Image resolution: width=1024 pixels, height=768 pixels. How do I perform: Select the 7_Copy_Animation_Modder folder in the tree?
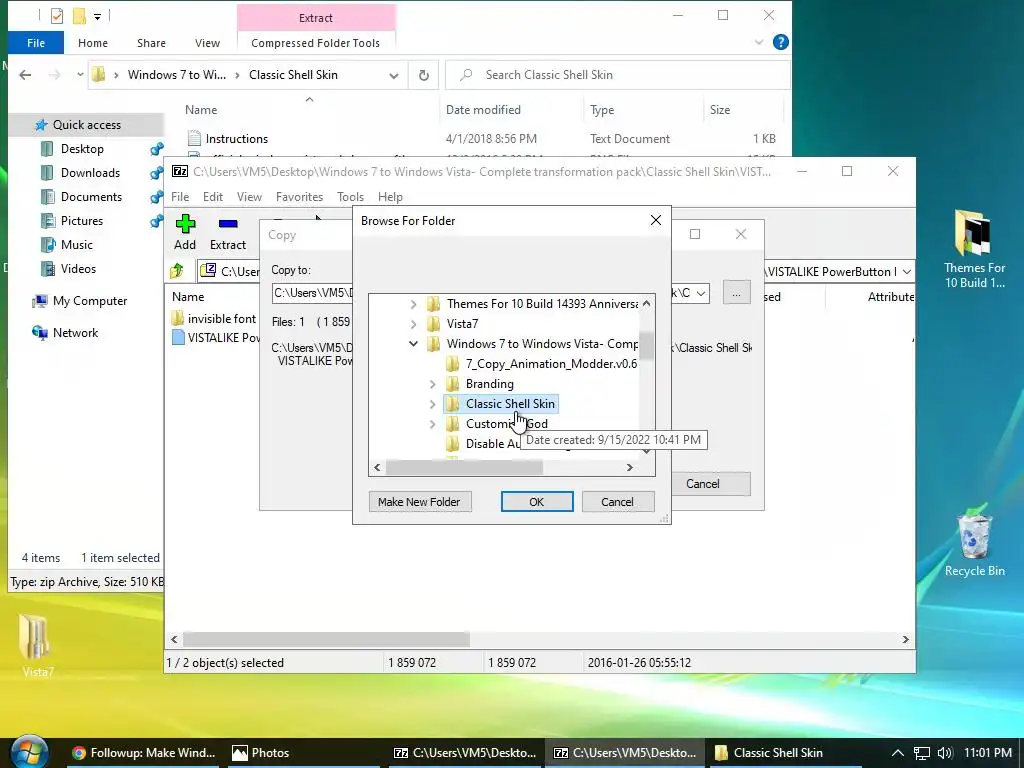click(542, 364)
